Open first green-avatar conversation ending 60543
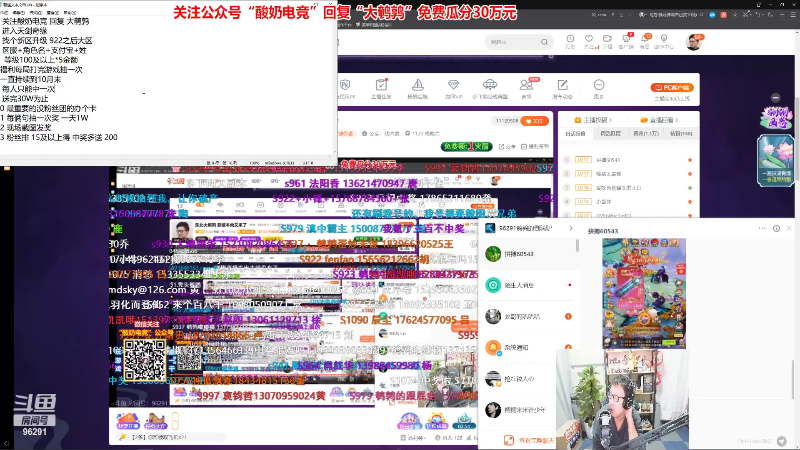Screen dimensions: 800x450 pos(530,254)
